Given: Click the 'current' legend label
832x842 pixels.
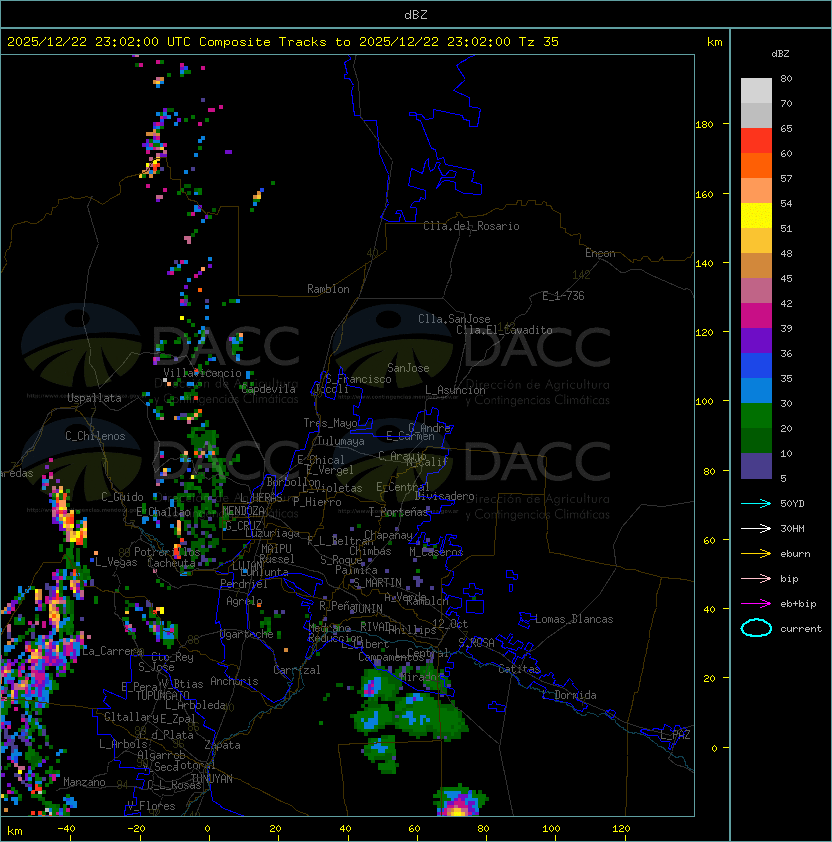Looking at the screenshot, I should pos(801,629).
